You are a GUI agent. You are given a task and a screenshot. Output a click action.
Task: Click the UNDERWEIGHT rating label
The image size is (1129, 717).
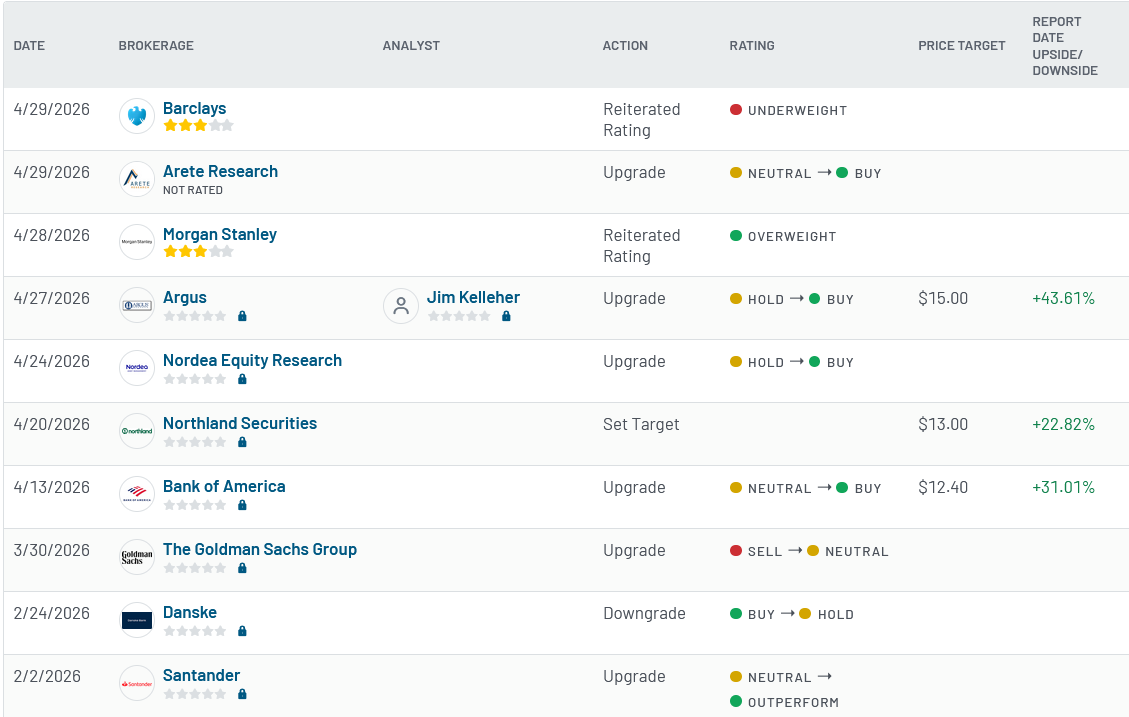[797, 110]
